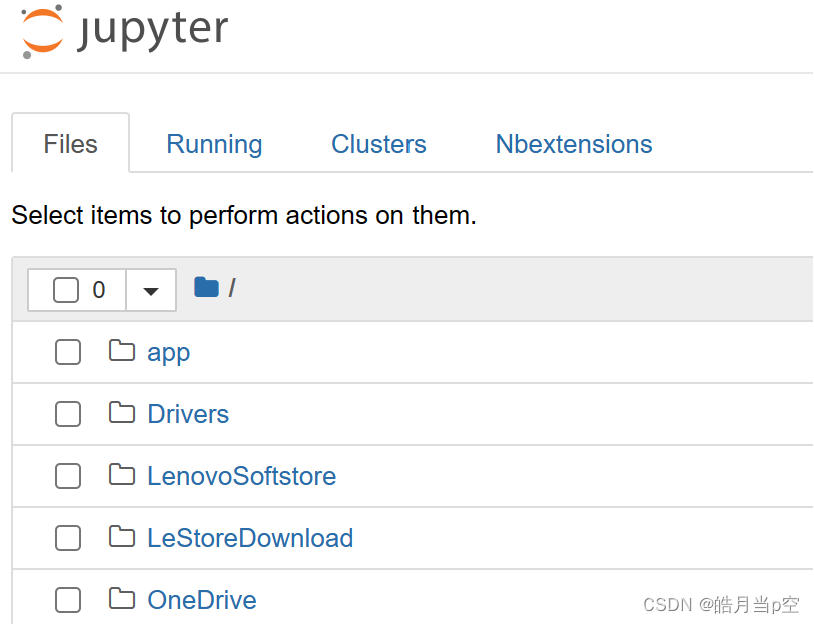Image resolution: width=814 pixels, height=624 pixels.
Task: Check the checkbox next to app
Action: point(68,352)
